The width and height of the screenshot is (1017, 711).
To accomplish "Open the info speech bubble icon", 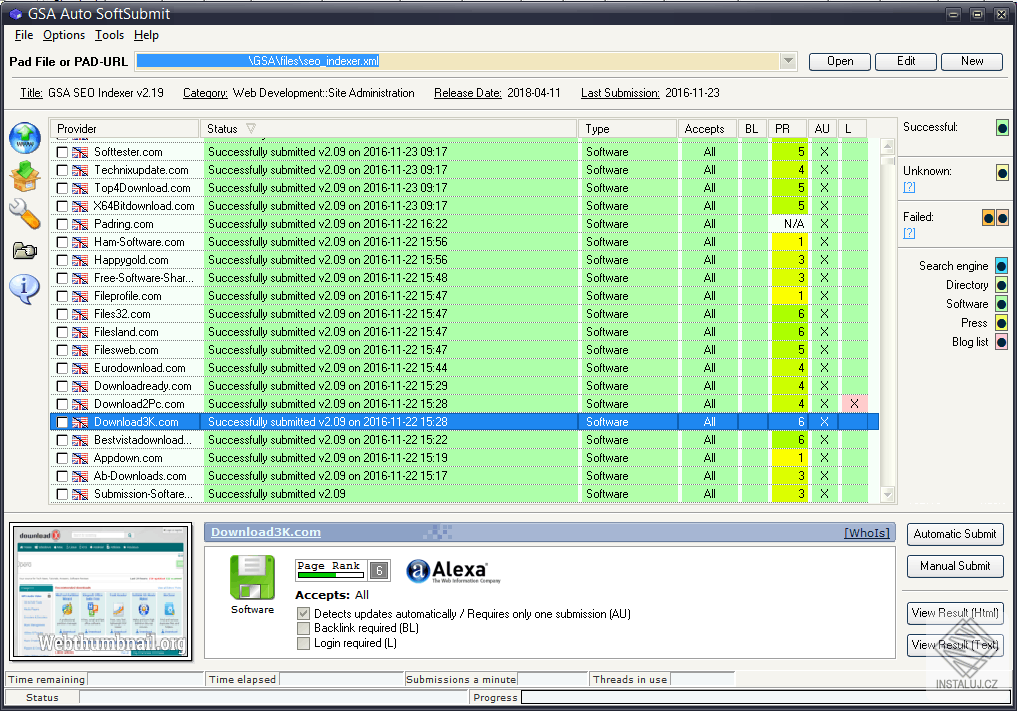I will coord(25,289).
